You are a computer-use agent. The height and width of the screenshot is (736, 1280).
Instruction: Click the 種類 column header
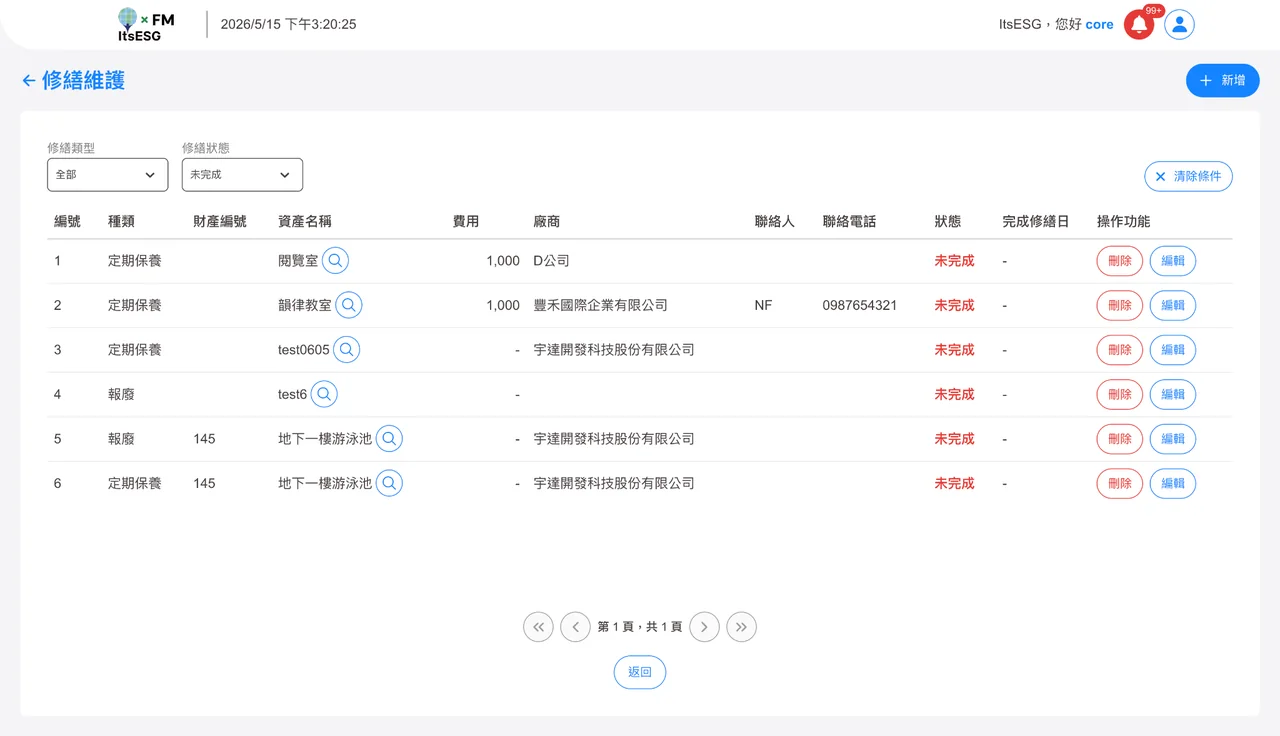[121, 221]
